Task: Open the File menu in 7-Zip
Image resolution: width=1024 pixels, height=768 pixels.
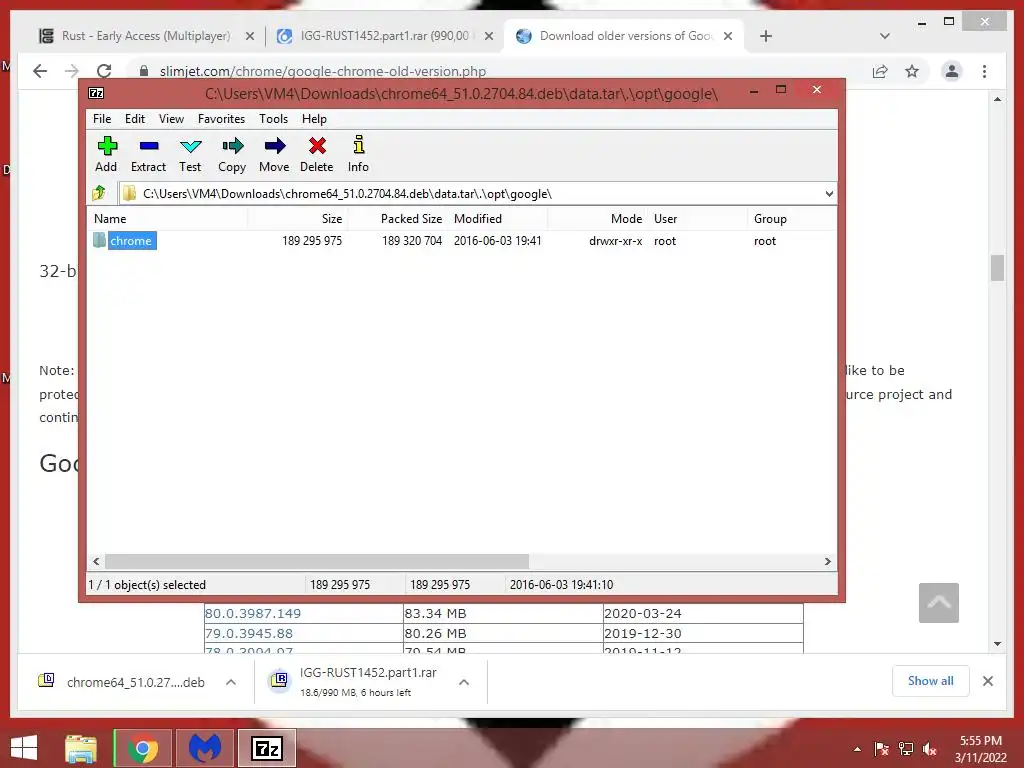Action: (102, 119)
